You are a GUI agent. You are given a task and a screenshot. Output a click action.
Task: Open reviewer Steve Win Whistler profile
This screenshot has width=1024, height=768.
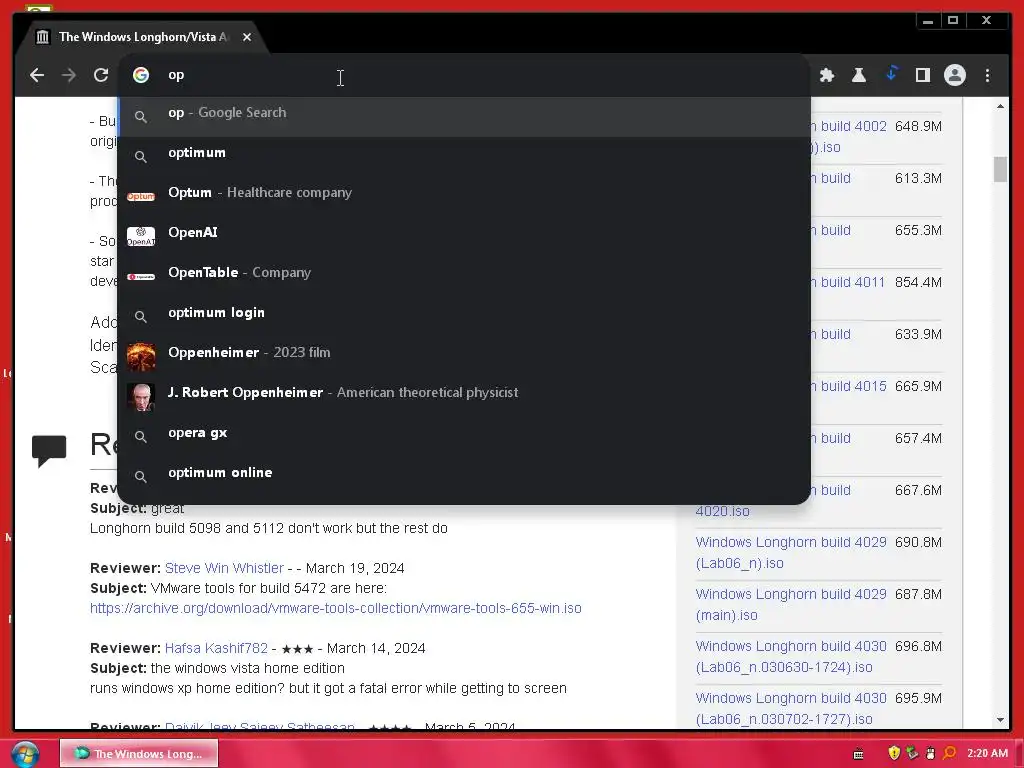(224, 568)
